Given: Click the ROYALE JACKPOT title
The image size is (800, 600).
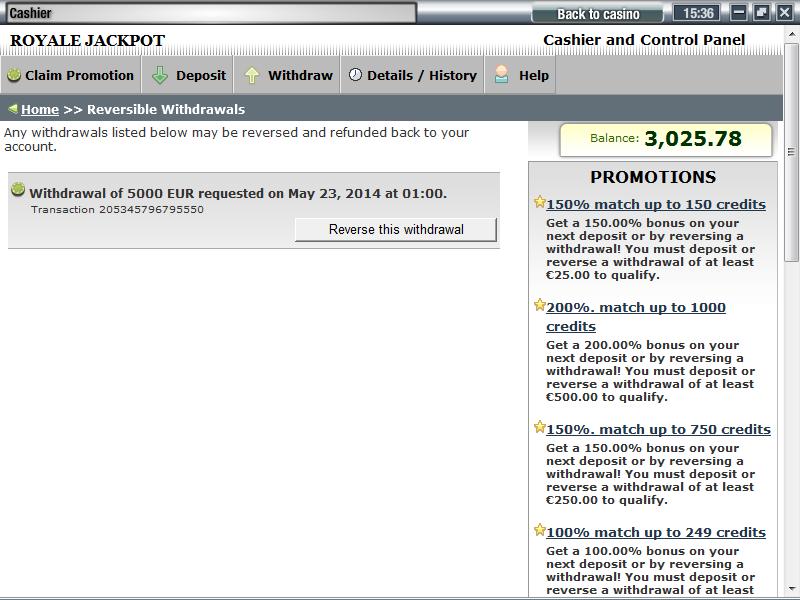Looking at the screenshot, I should click(x=87, y=40).
